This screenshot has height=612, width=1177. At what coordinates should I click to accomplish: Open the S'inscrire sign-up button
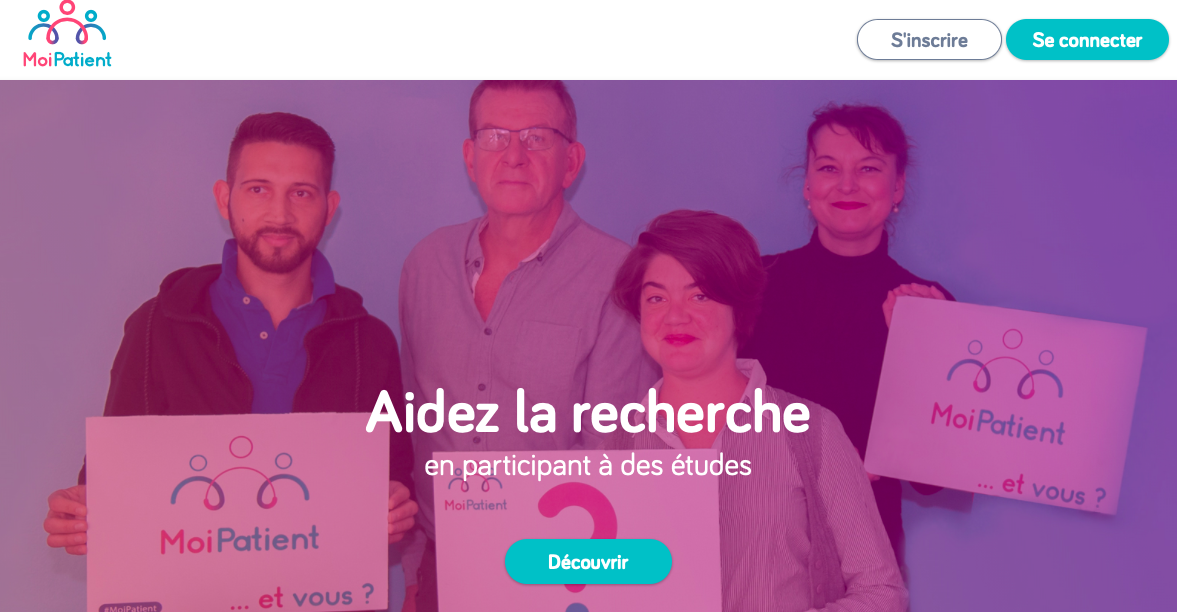[x=929, y=40]
